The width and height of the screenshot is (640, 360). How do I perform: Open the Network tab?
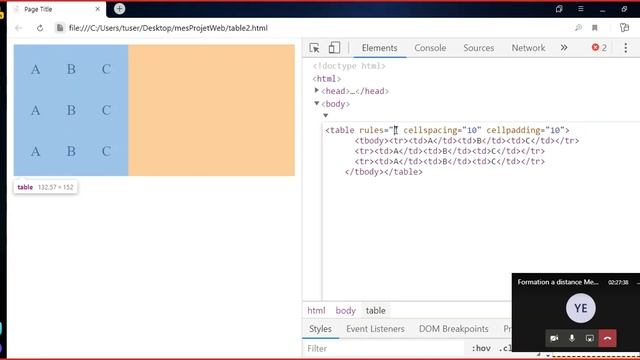528,48
